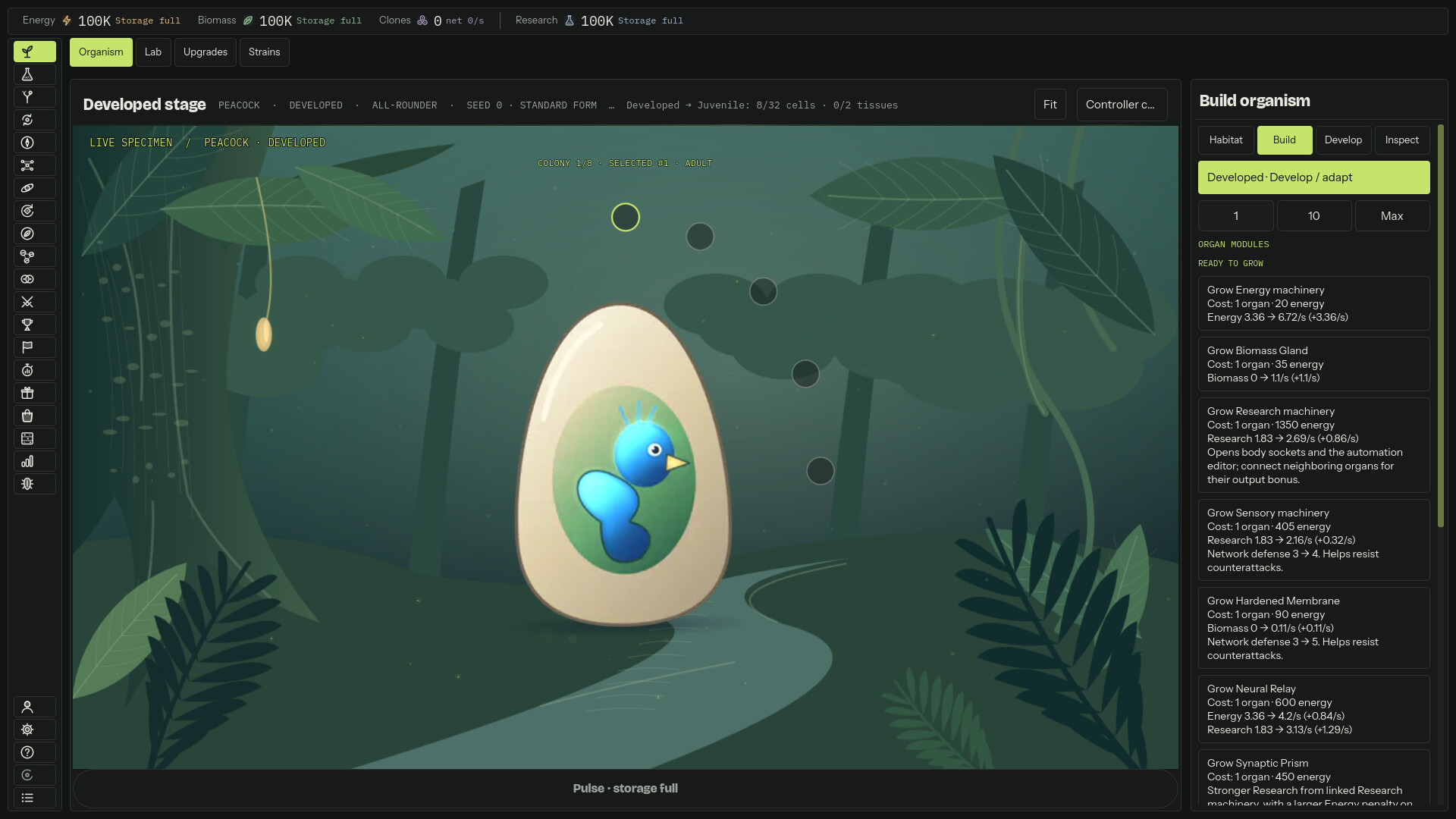This screenshot has height=819, width=1456.
Task: Click the Pulse storage full bar
Action: point(626,789)
